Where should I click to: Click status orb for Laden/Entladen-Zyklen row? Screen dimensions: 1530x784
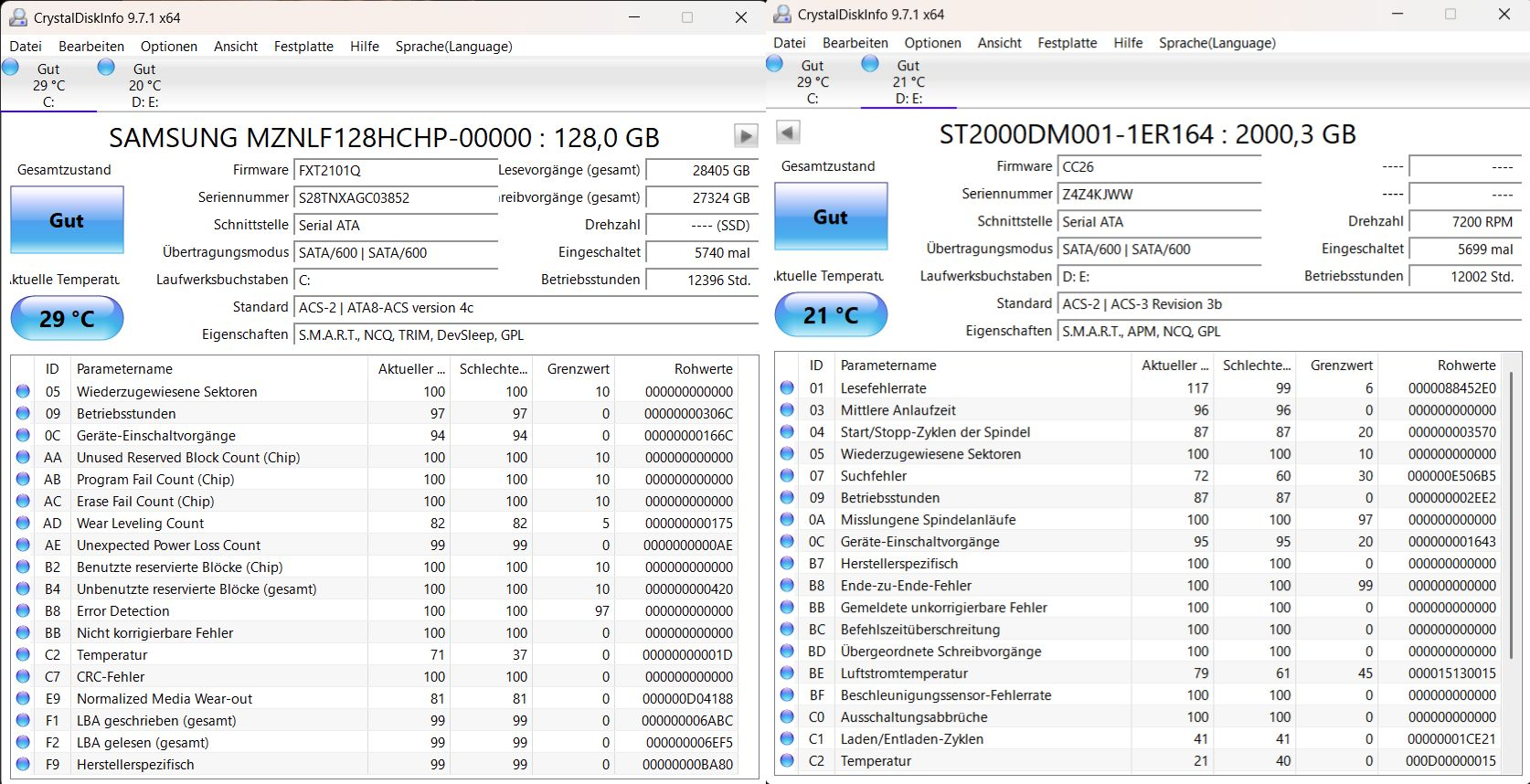click(787, 738)
